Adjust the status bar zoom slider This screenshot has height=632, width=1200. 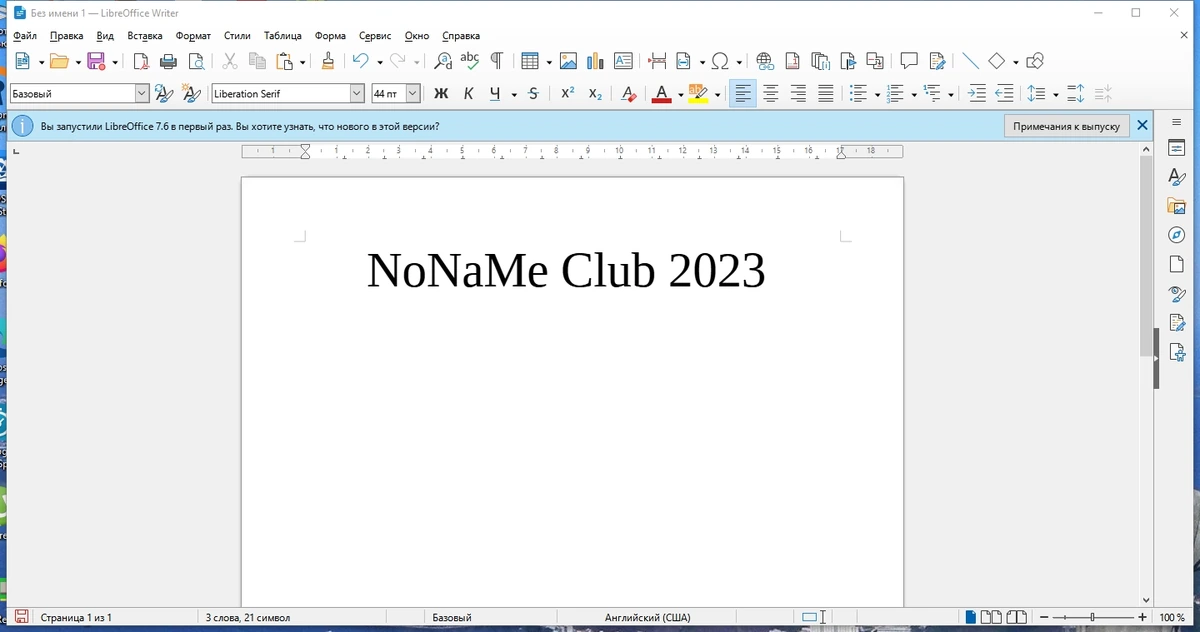(x=1092, y=618)
